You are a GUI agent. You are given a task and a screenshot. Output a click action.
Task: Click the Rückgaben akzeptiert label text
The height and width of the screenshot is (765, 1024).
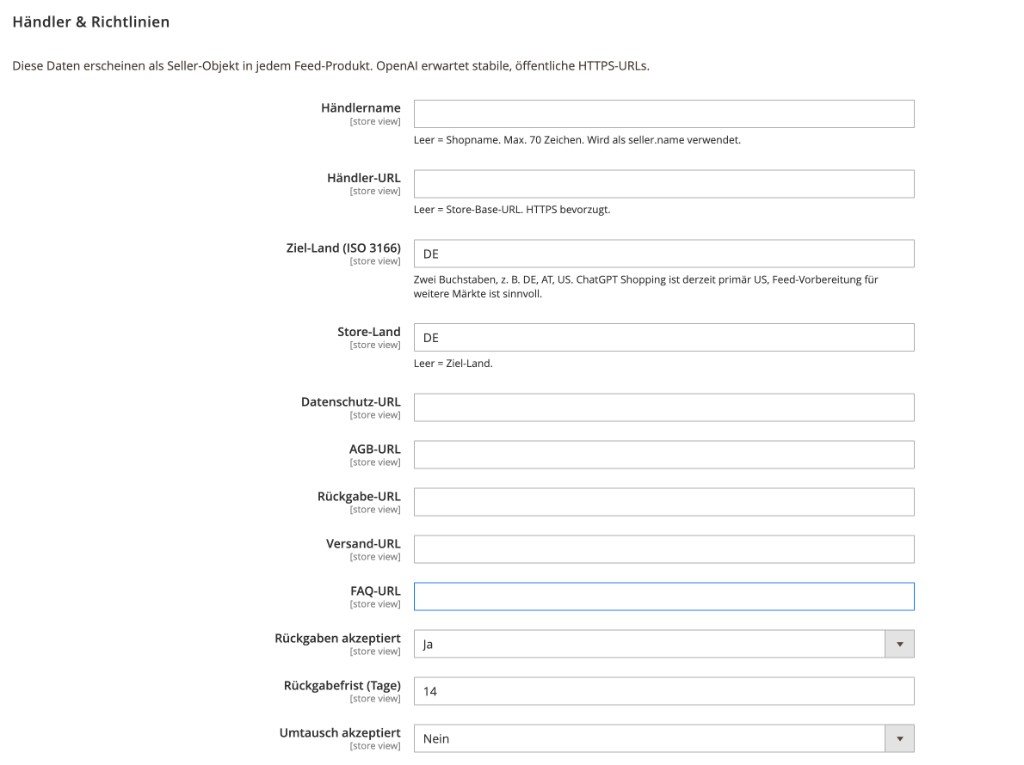click(338, 638)
